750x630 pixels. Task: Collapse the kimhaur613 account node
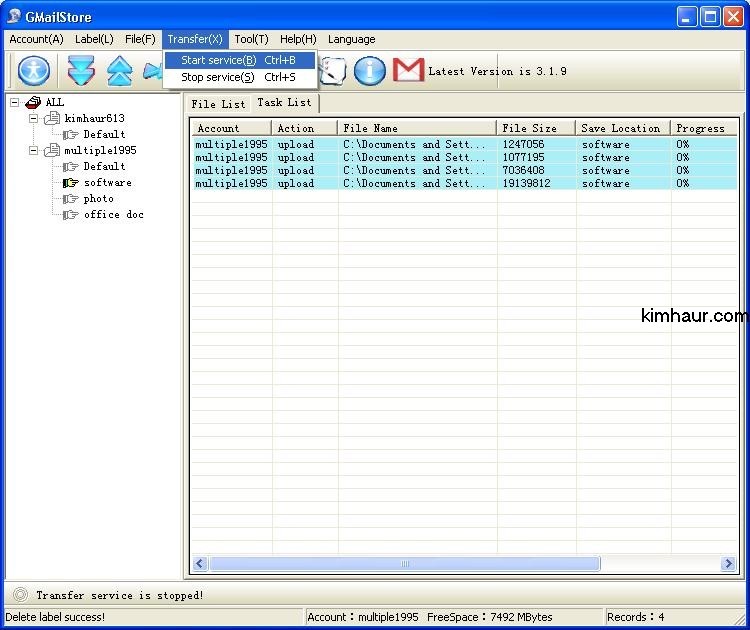tap(33, 118)
